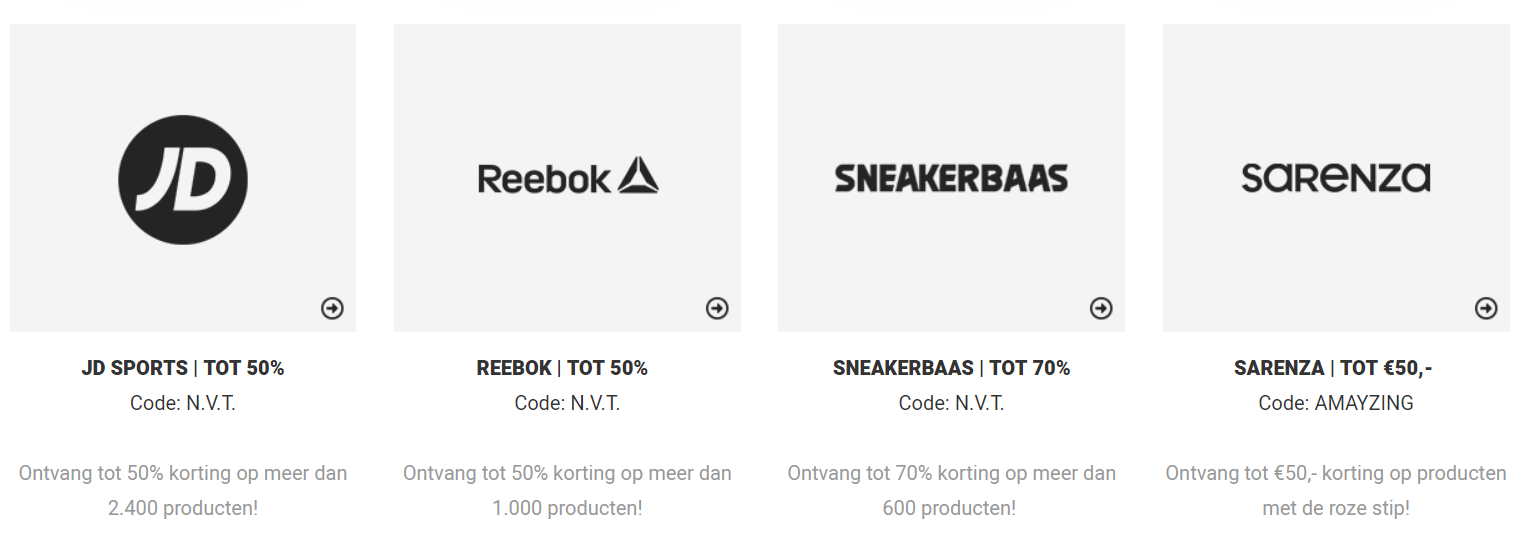The image size is (1523, 534).
Task: Click Code: N.V.T. under Sneakerbaas
Action: [951, 403]
